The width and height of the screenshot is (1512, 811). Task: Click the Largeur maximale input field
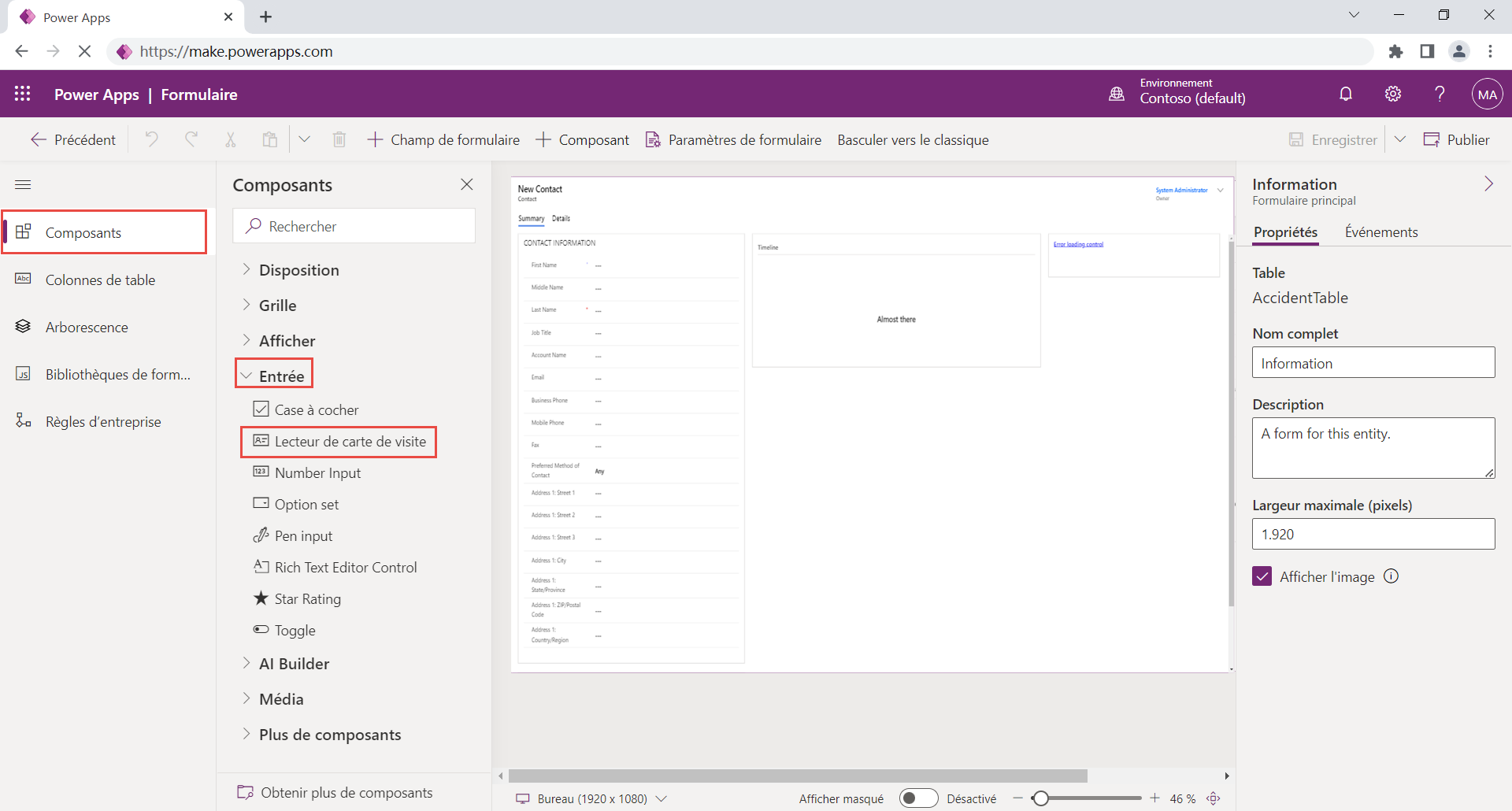tap(1373, 534)
